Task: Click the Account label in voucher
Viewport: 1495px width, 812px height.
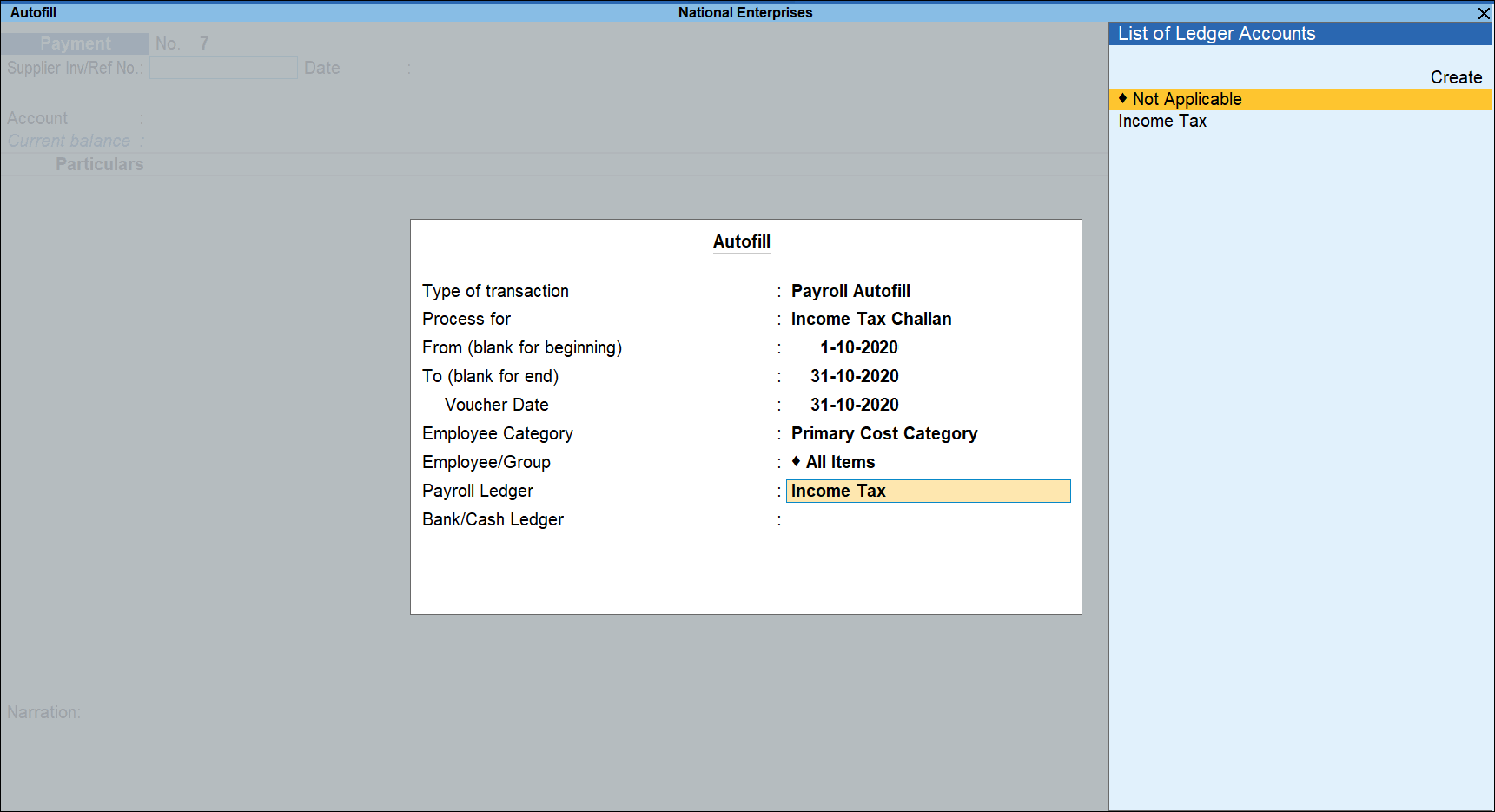Action: (x=36, y=118)
